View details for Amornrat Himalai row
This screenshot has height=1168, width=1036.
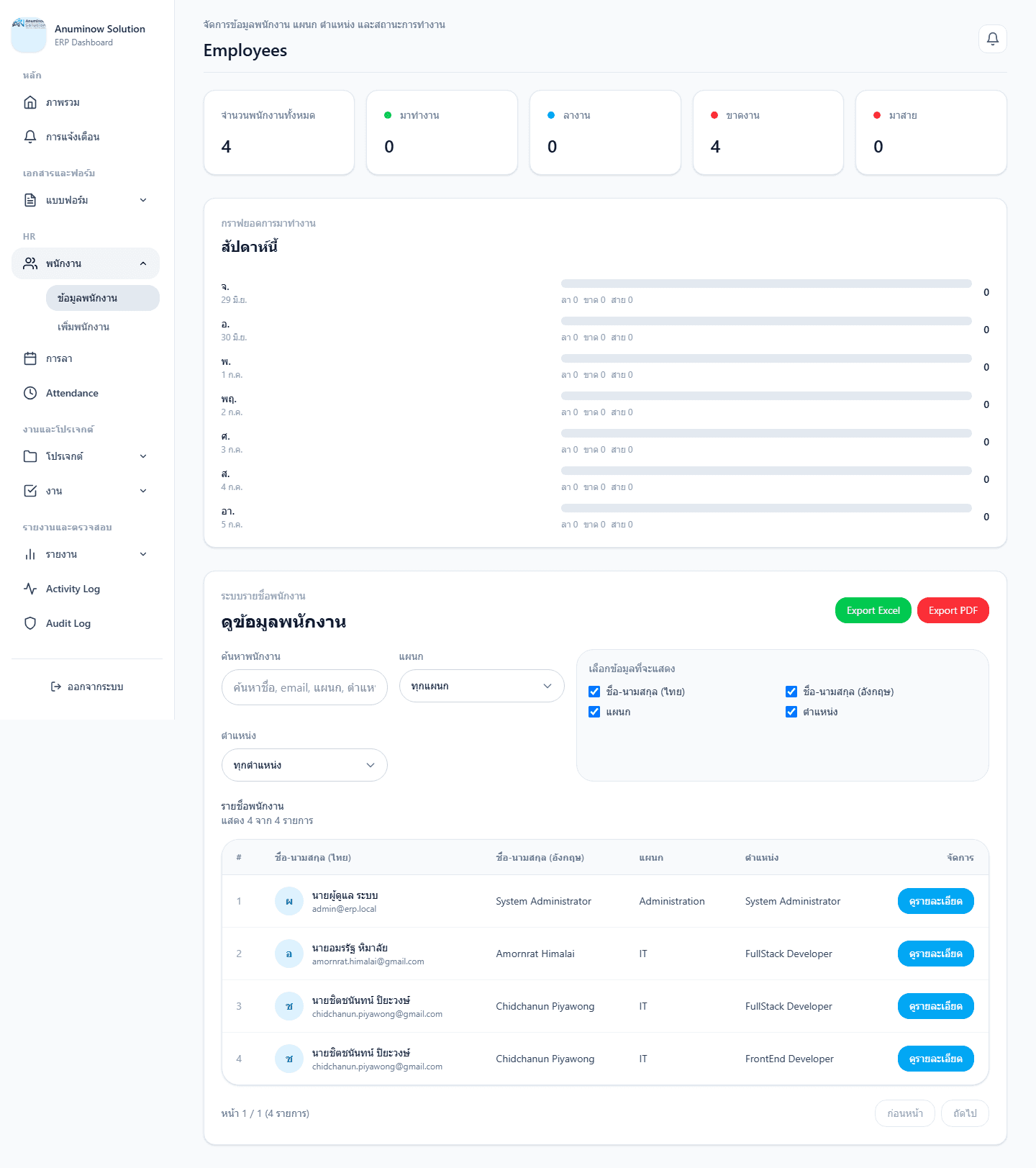tap(936, 954)
